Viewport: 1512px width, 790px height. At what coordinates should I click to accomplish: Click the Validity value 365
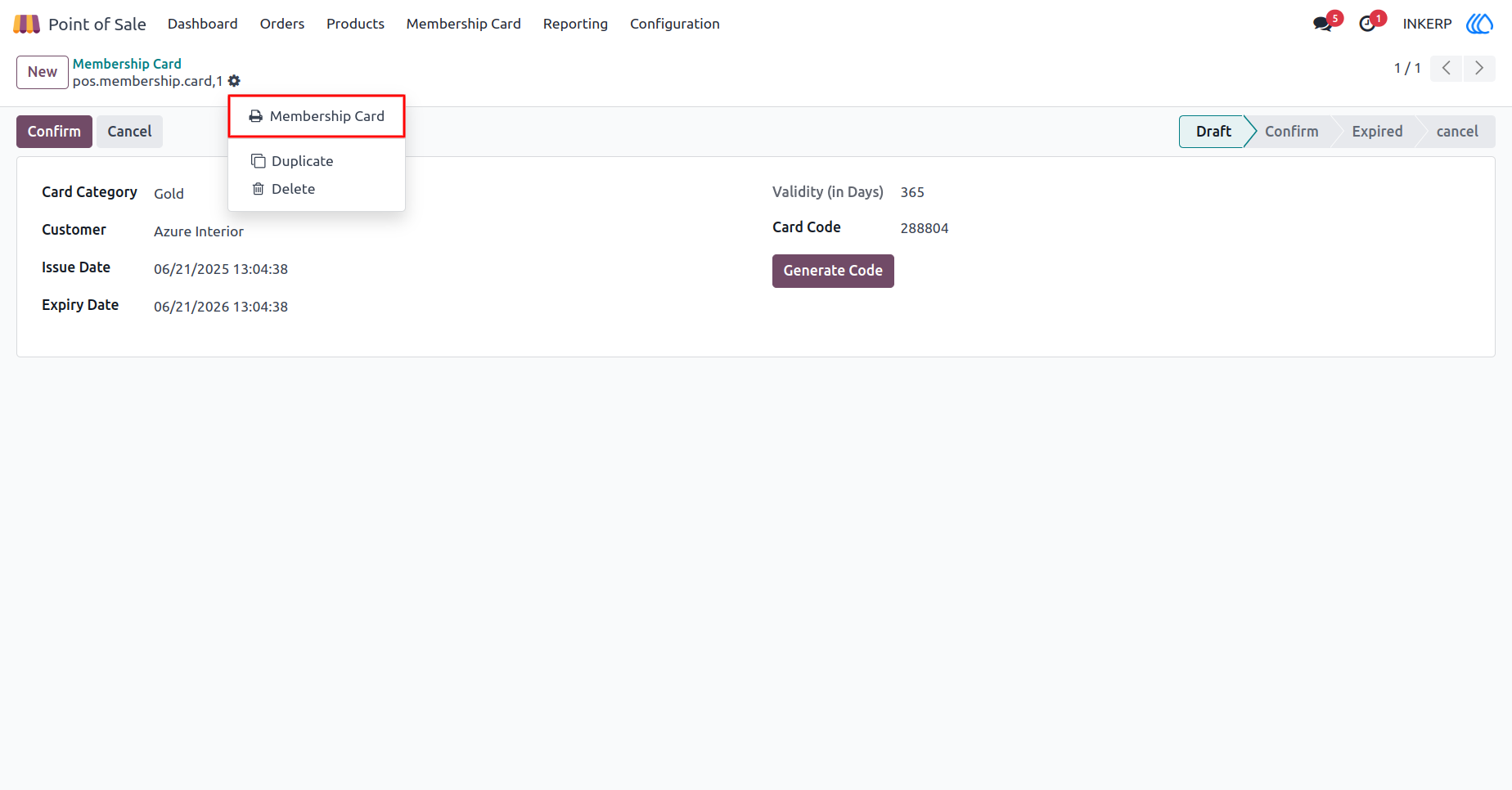pyautogui.click(x=912, y=192)
